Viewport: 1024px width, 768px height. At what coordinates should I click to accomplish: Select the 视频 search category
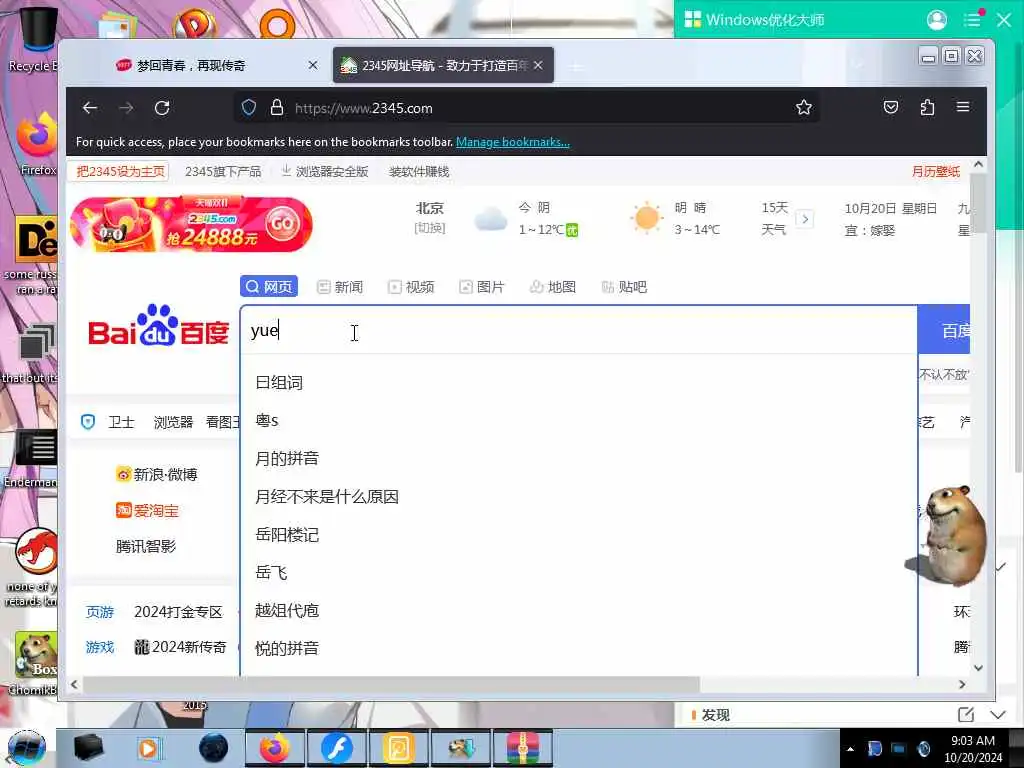coord(411,287)
